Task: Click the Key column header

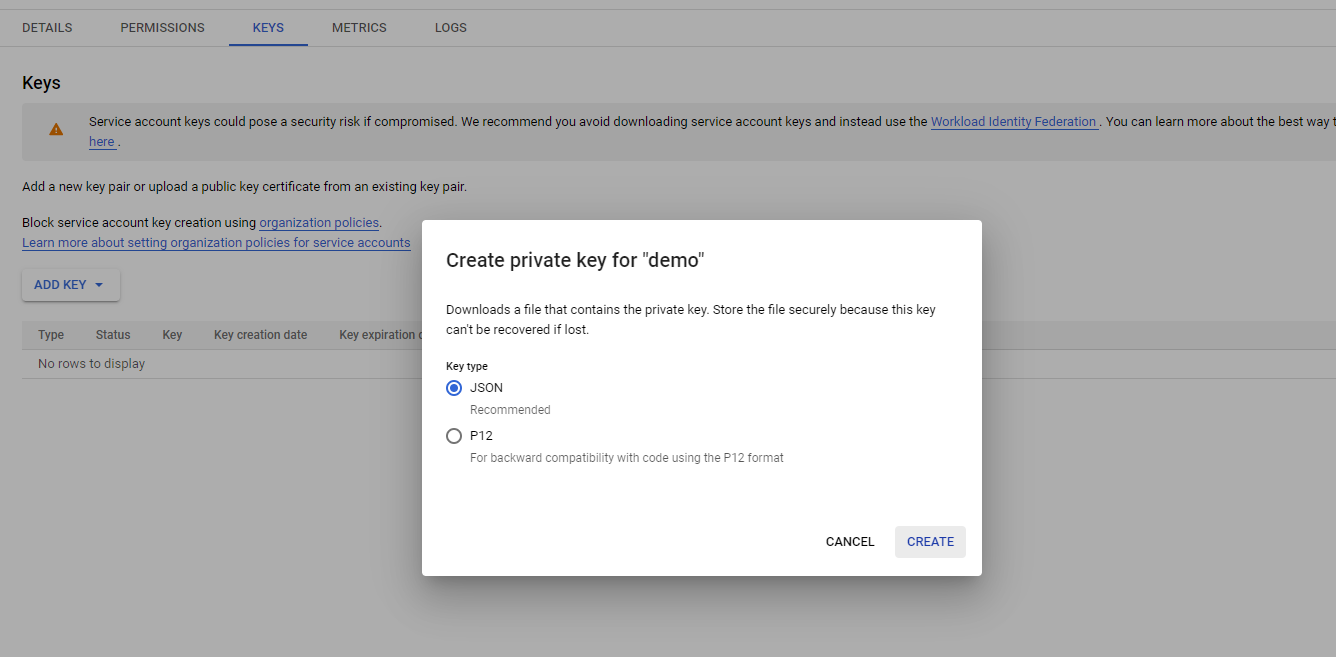Action: click(172, 335)
